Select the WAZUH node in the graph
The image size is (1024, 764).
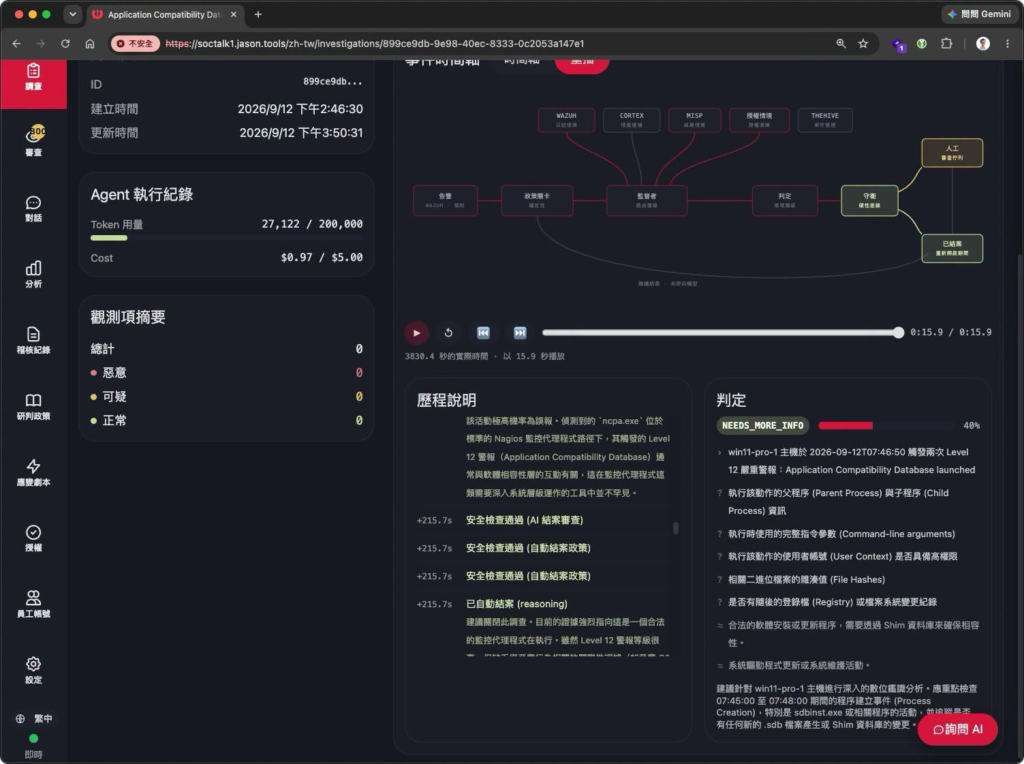[x=566, y=119]
